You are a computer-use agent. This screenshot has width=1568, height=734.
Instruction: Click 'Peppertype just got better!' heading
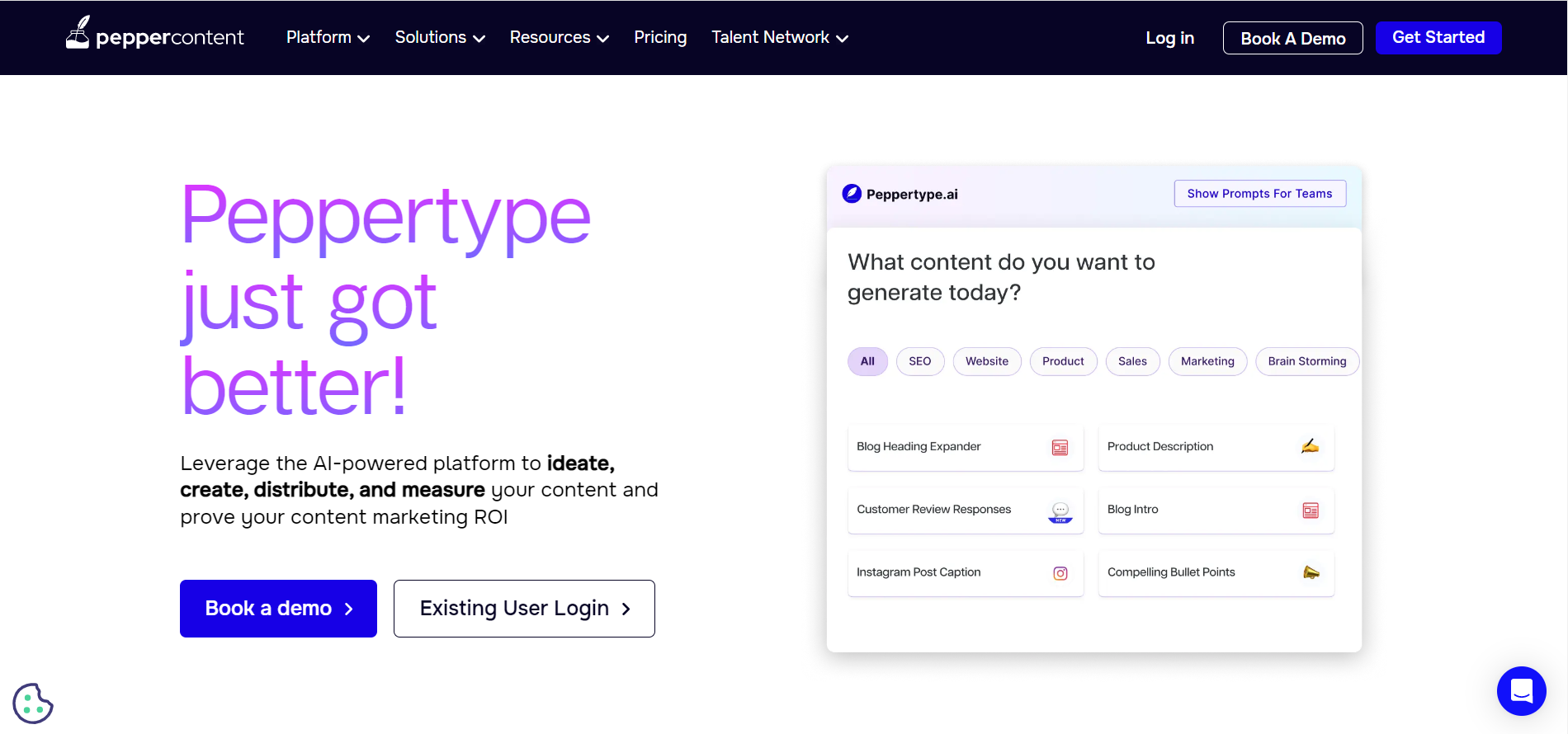point(385,299)
